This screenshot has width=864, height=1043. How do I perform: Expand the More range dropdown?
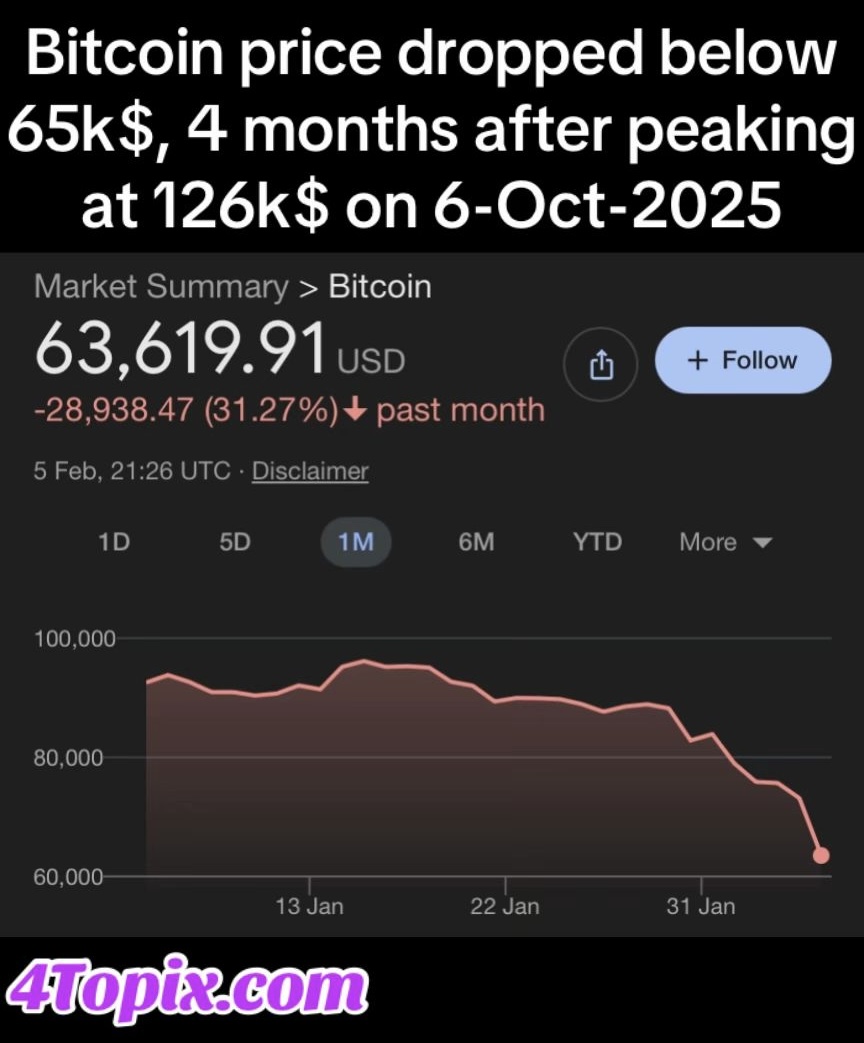point(725,542)
